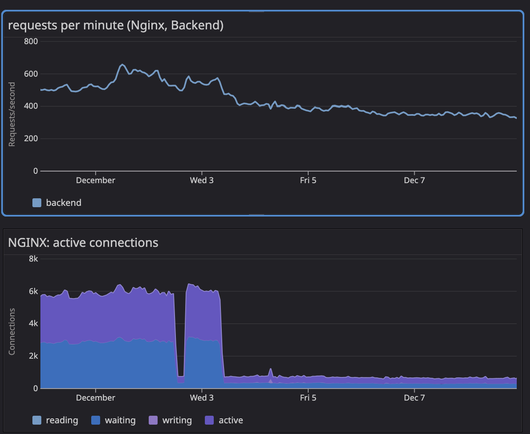Click the December tick on connections chart

click(95, 397)
